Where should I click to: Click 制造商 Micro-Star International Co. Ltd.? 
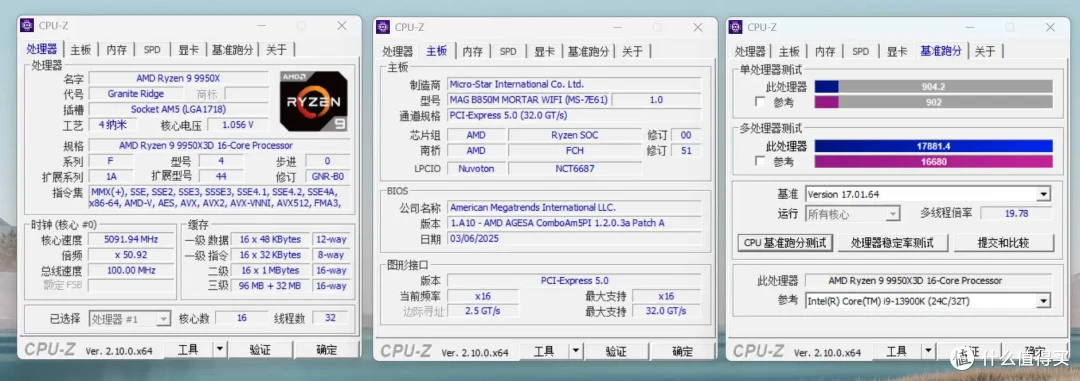574,84
